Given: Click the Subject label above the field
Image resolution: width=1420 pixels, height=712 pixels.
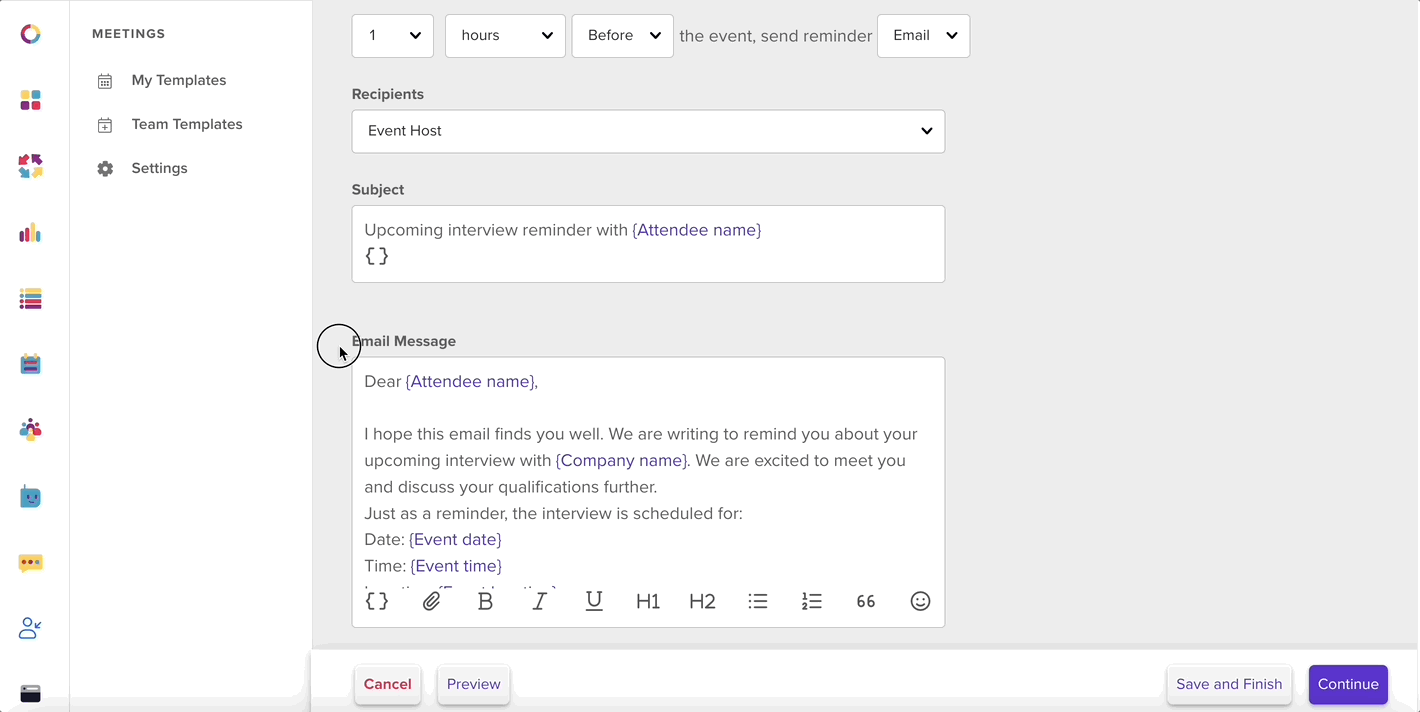Looking at the screenshot, I should coord(378,190).
